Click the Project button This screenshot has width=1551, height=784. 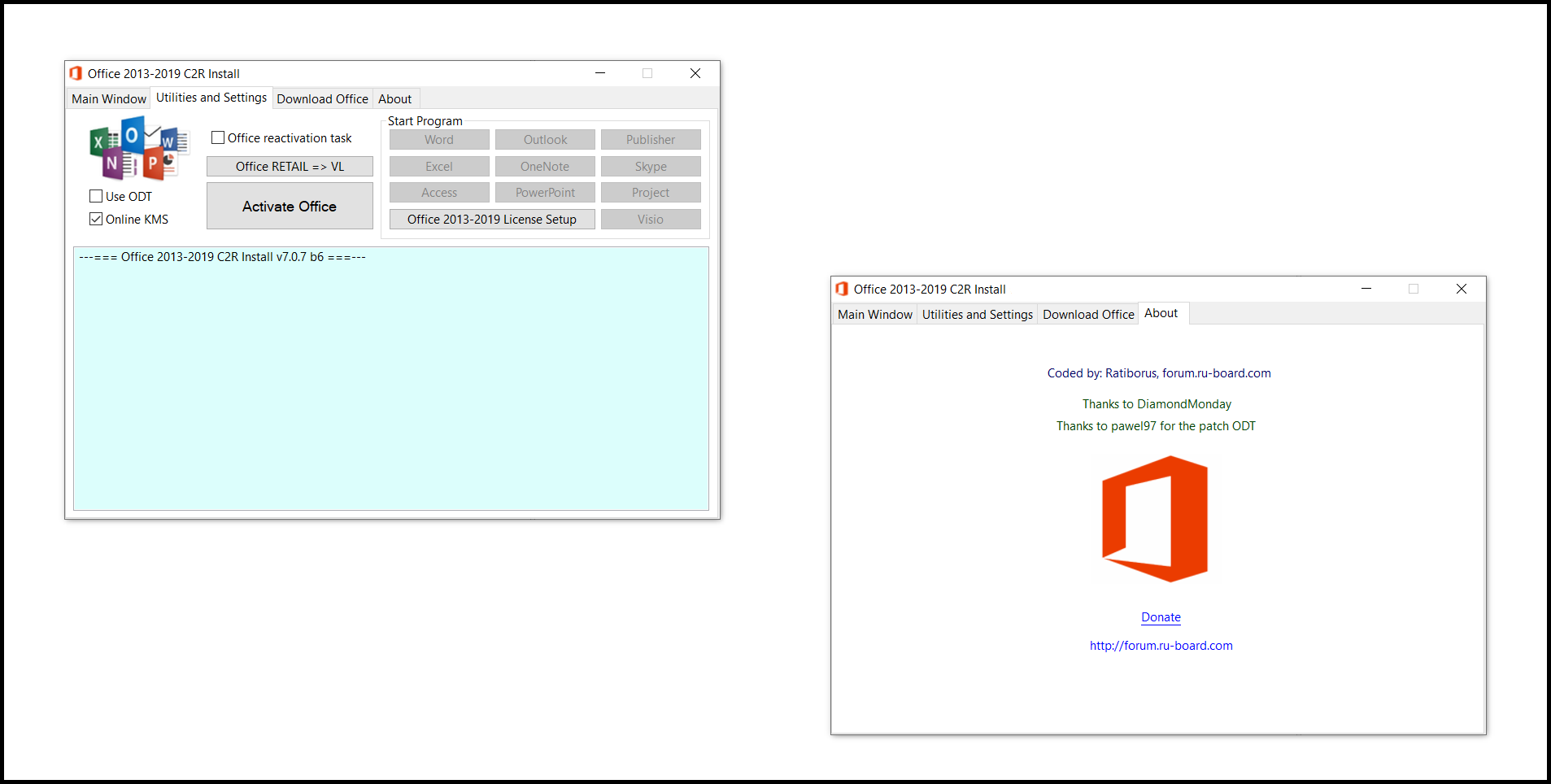(651, 192)
